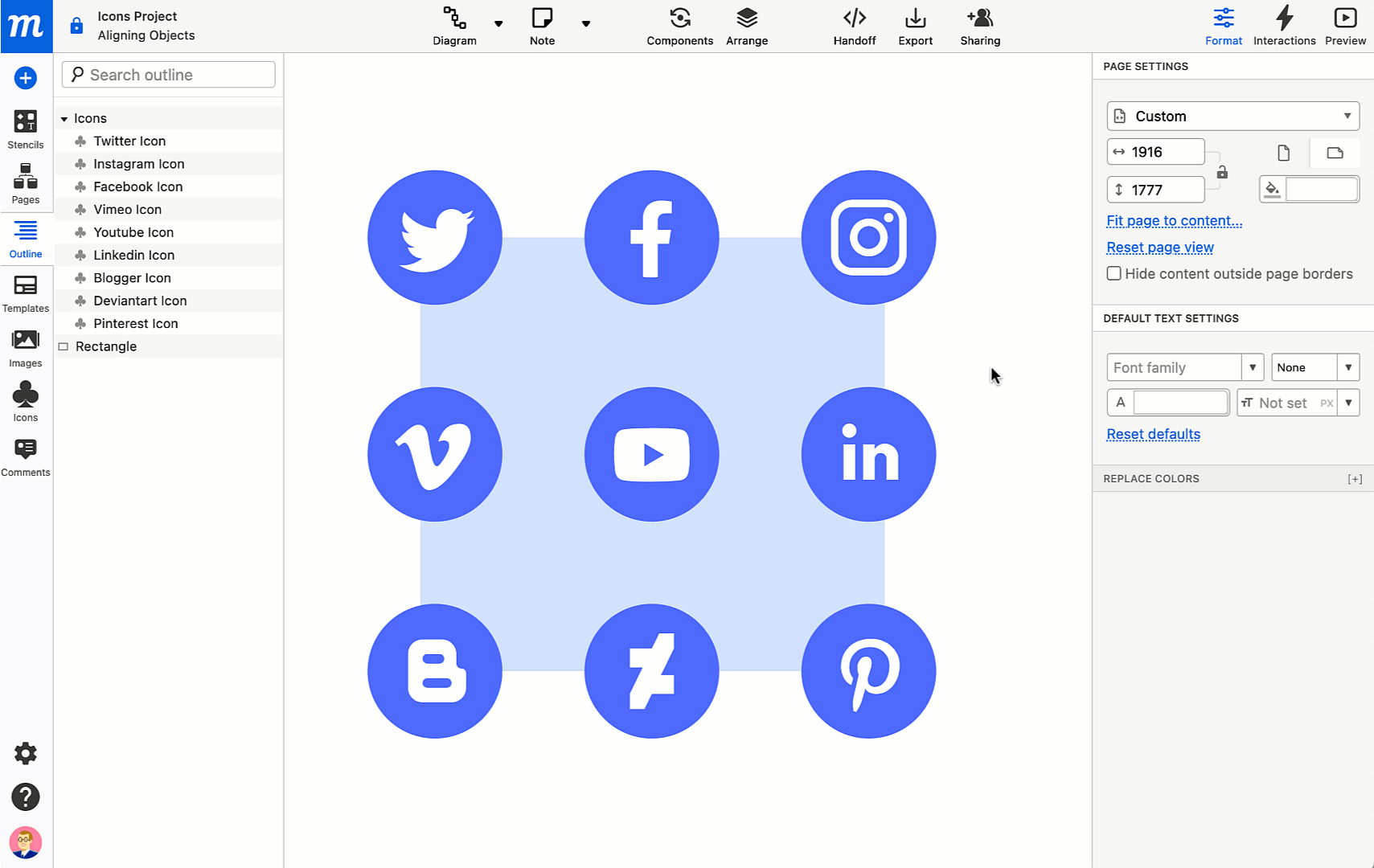1374x868 pixels.
Task: Click the Reset defaults link
Action: pyautogui.click(x=1153, y=434)
